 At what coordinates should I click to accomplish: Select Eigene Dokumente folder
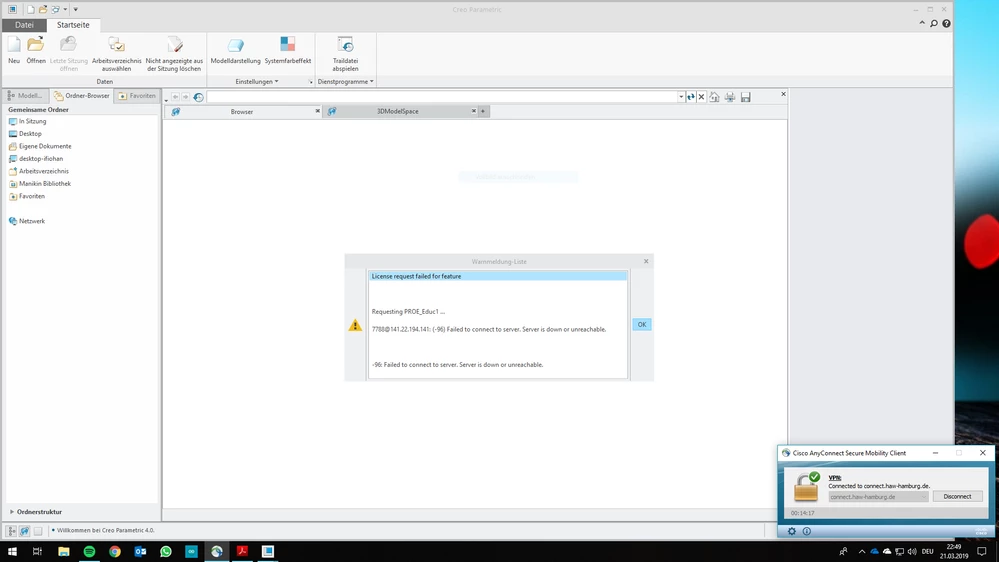(x=40, y=146)
